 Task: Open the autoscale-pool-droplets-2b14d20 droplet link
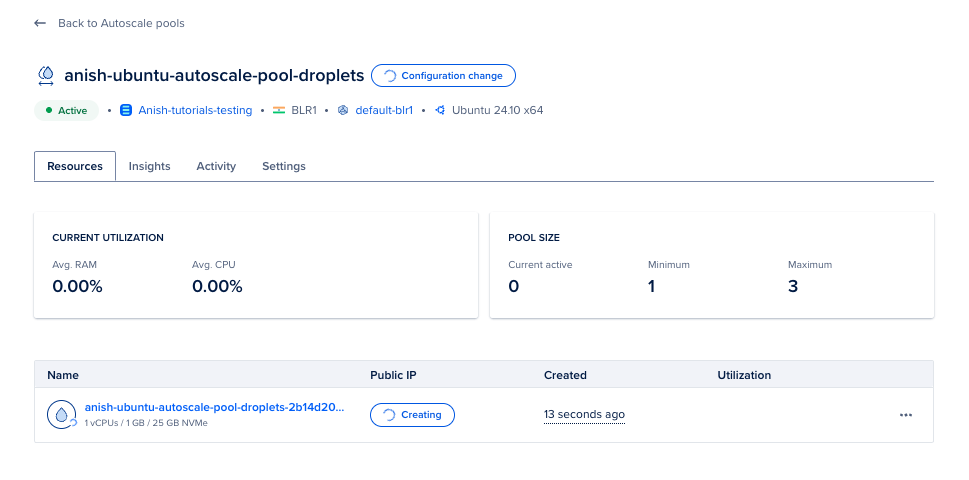pos(214,408)
